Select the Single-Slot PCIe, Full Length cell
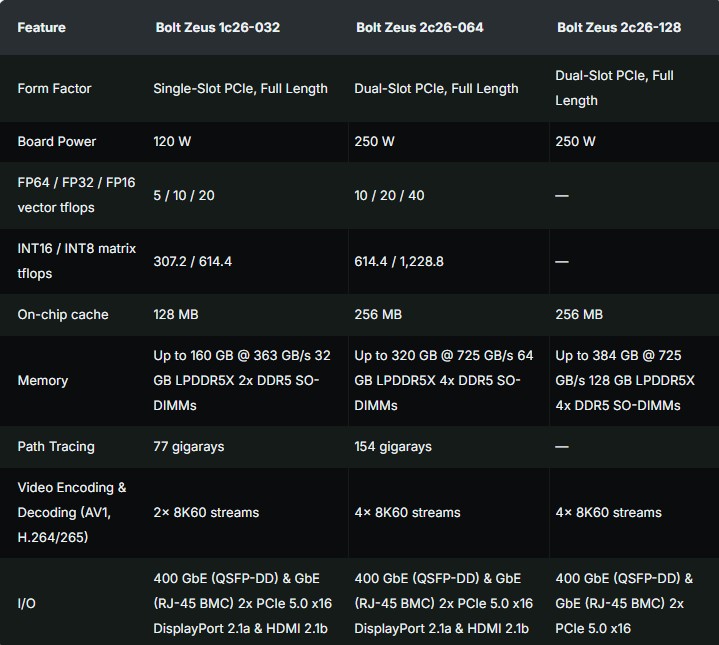This screenshot has height=645, width=719. (240, 88)
